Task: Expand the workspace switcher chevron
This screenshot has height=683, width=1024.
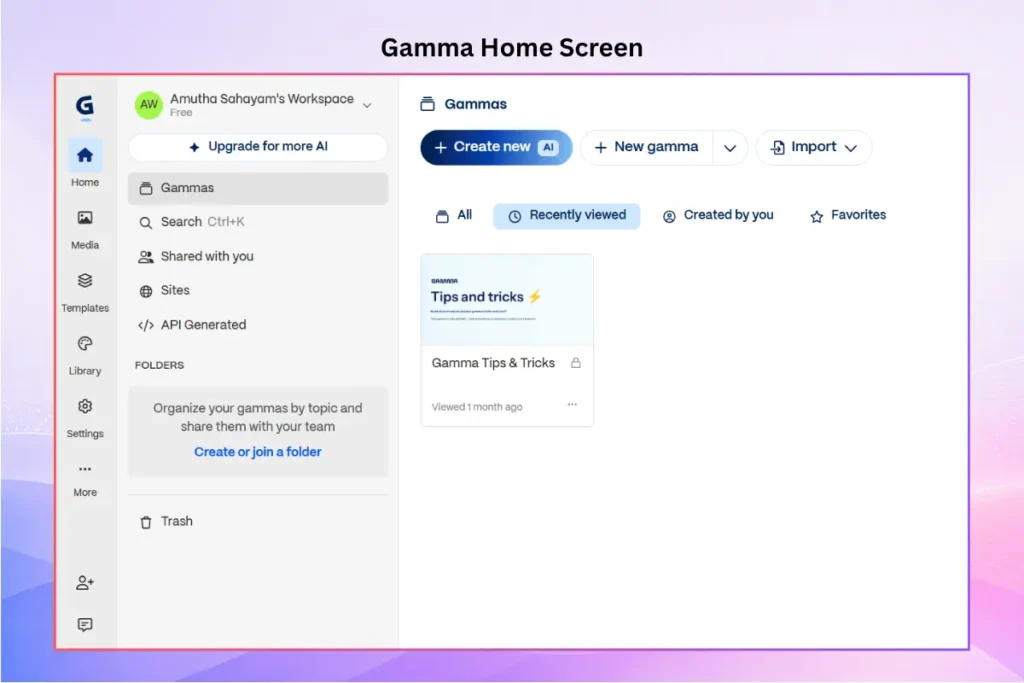Action: 367,105
